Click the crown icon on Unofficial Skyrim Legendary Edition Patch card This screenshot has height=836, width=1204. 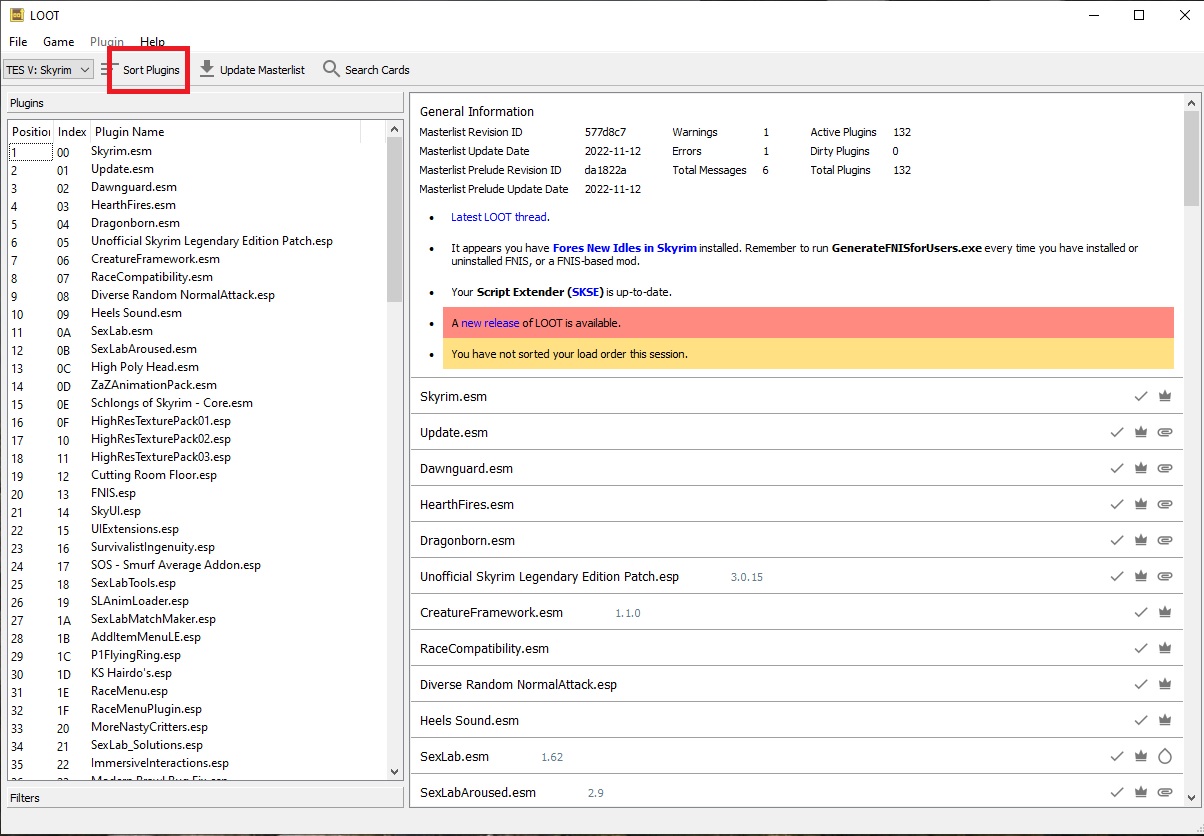pos(1140,577)
